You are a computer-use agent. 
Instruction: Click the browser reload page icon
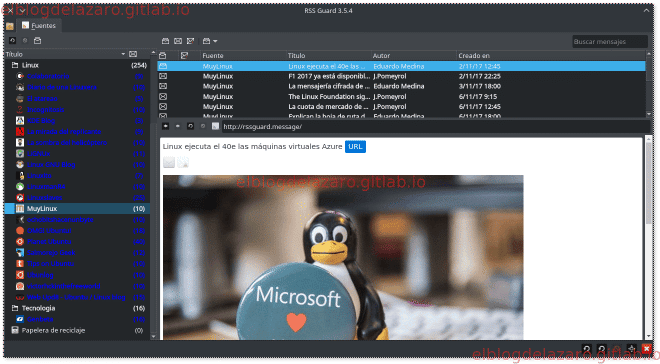(190, 126)
